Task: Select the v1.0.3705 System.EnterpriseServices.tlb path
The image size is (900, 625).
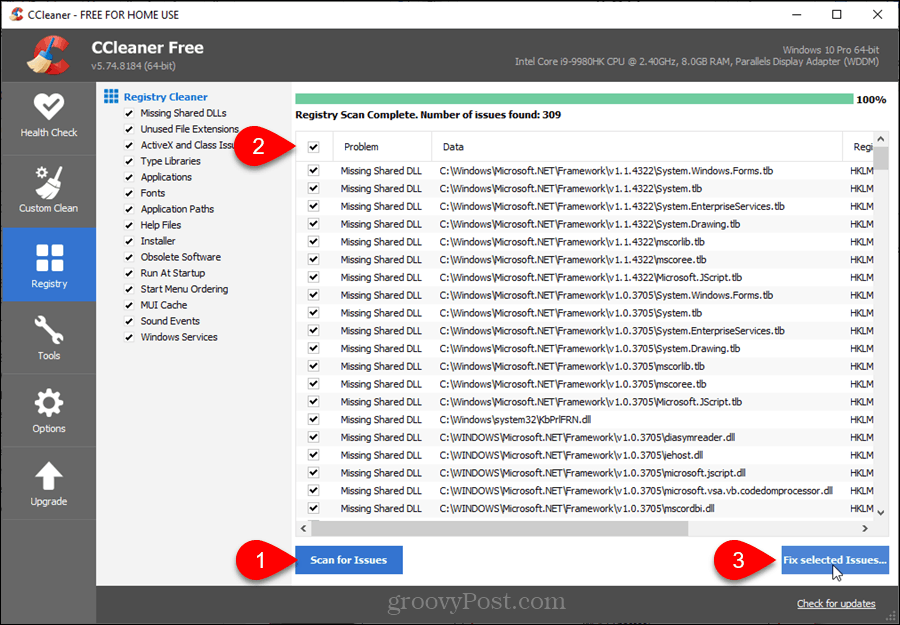Action: (x=612, y=331)
